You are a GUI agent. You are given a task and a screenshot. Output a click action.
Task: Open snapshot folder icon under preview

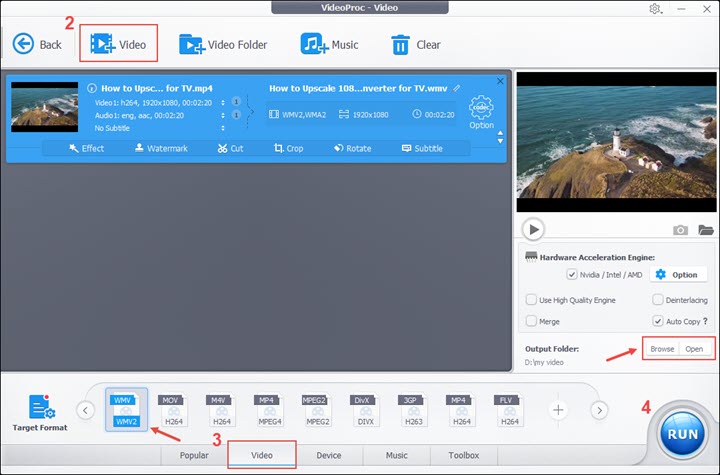[706, 230]
